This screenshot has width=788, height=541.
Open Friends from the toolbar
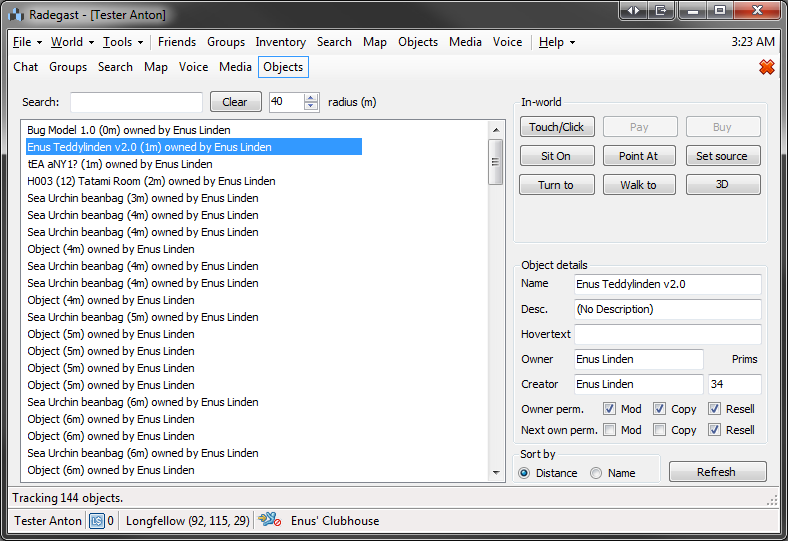pos(177,42)
